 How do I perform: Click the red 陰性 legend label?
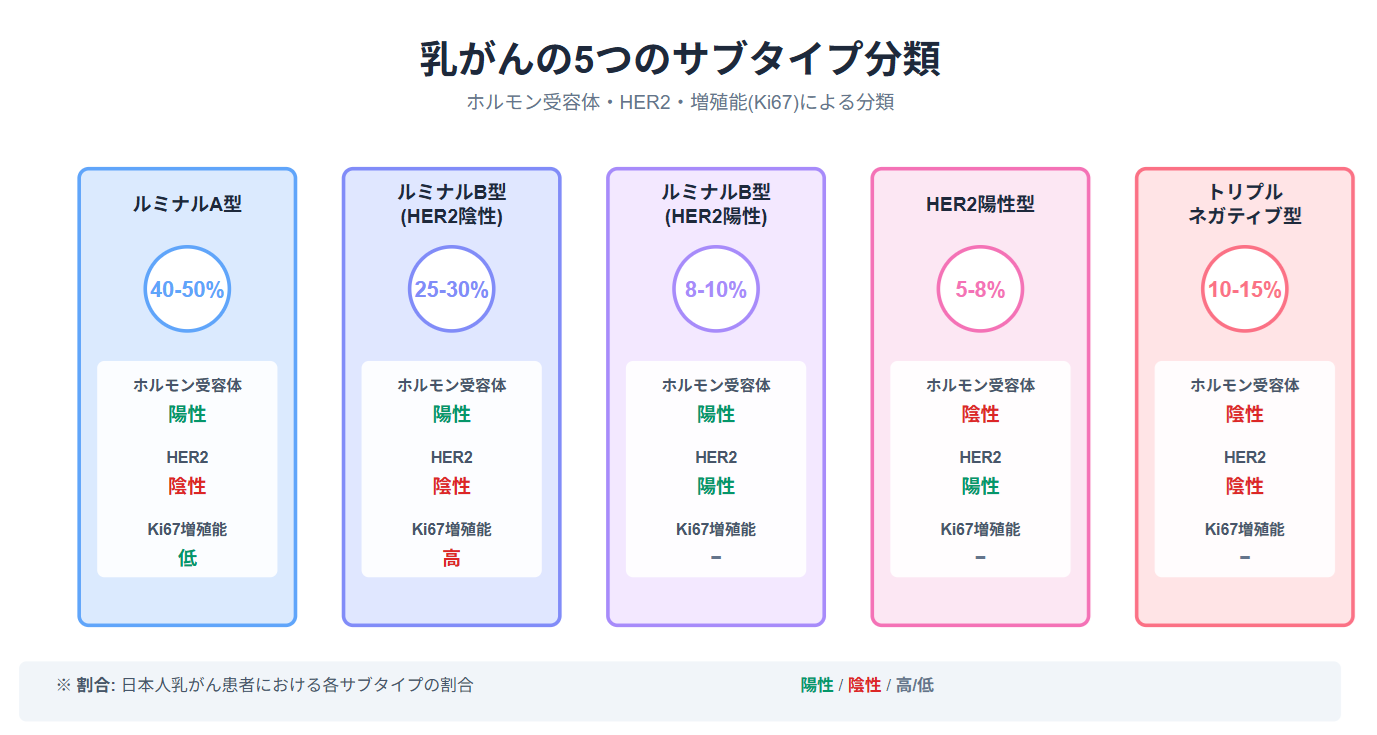pyautogui.click(x=865, y=685)
